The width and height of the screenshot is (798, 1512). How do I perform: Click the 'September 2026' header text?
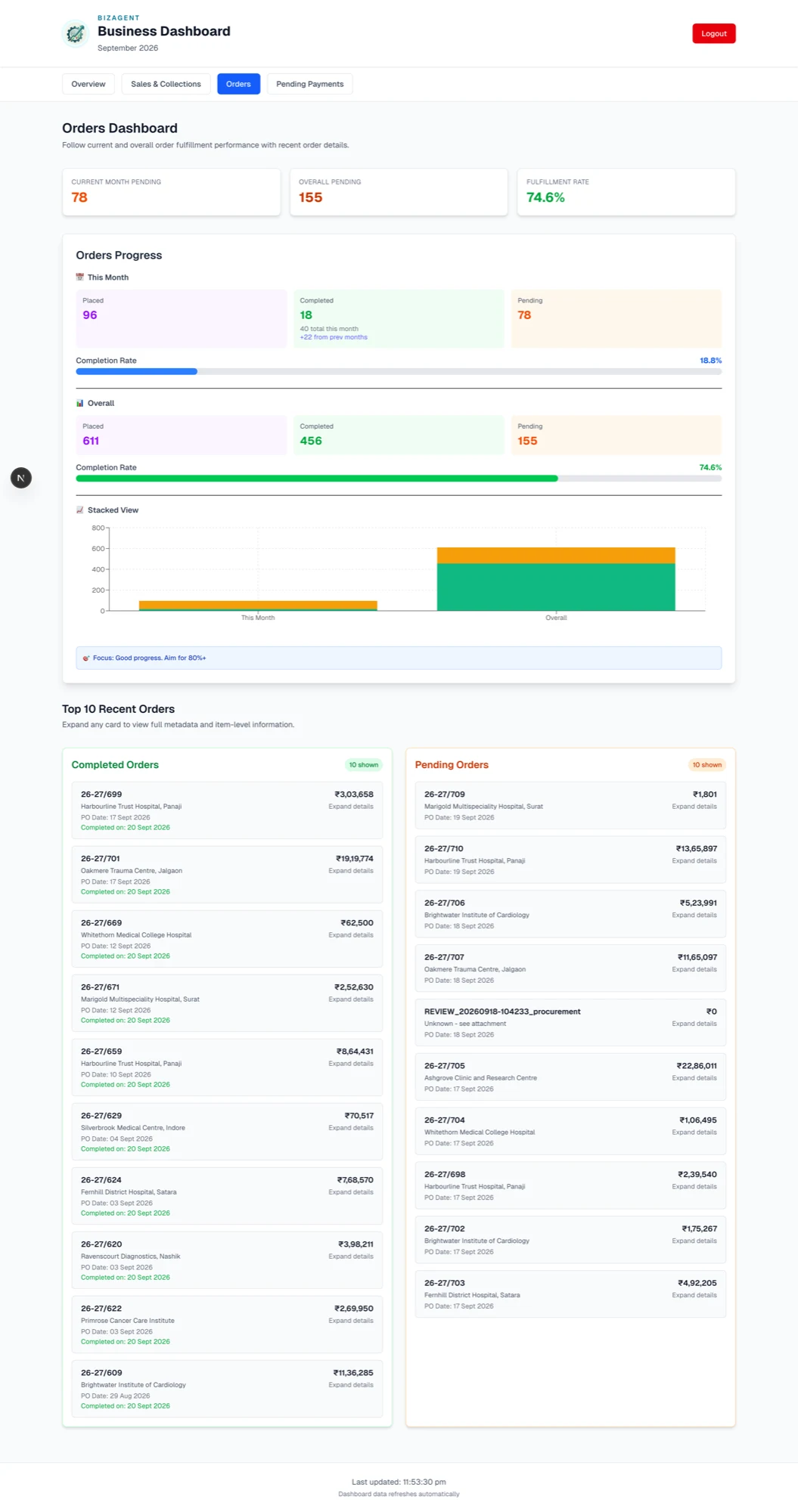(128, 48)
